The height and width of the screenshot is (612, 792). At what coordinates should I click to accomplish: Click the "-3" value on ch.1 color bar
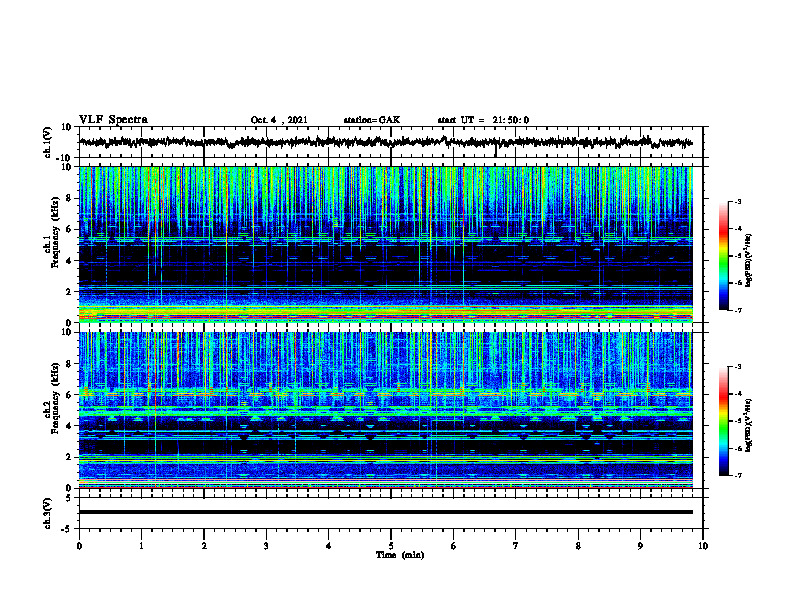coord(738,202)
